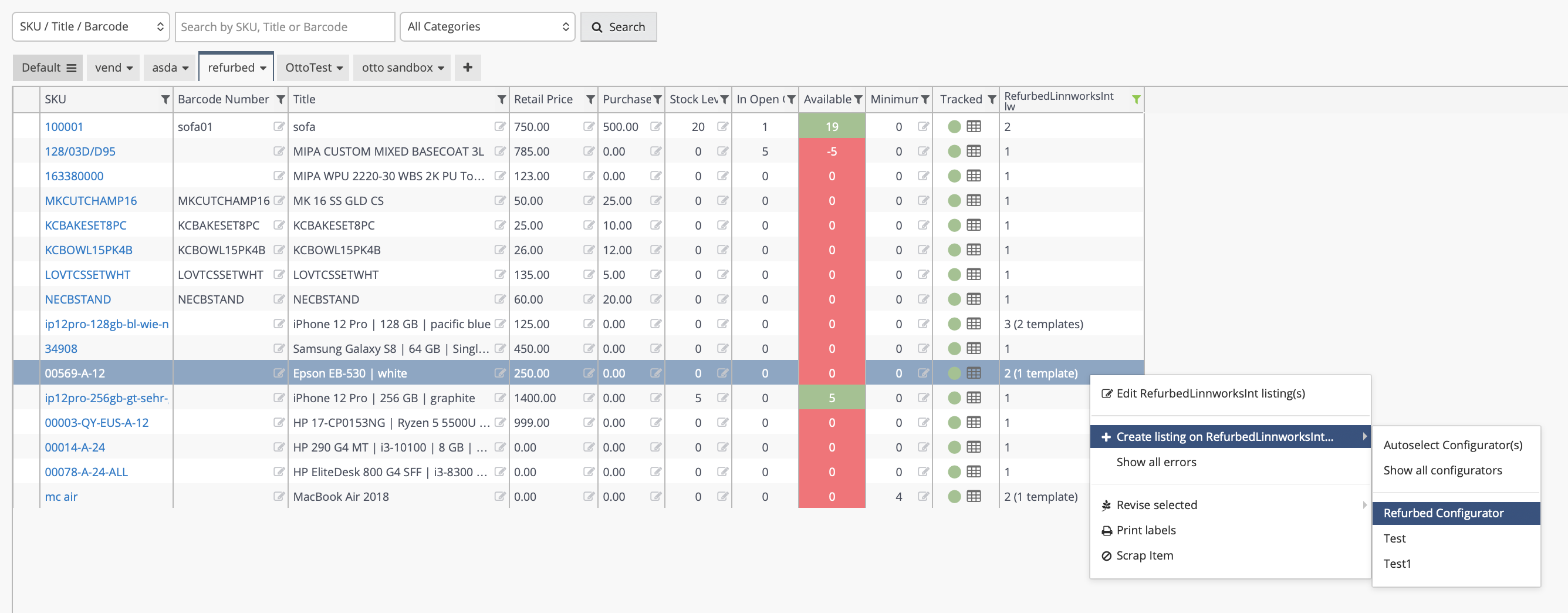Toggle tracked green dot for SKU 34908
This screenshot has width=1568, height=613.
tap(954, 349)
